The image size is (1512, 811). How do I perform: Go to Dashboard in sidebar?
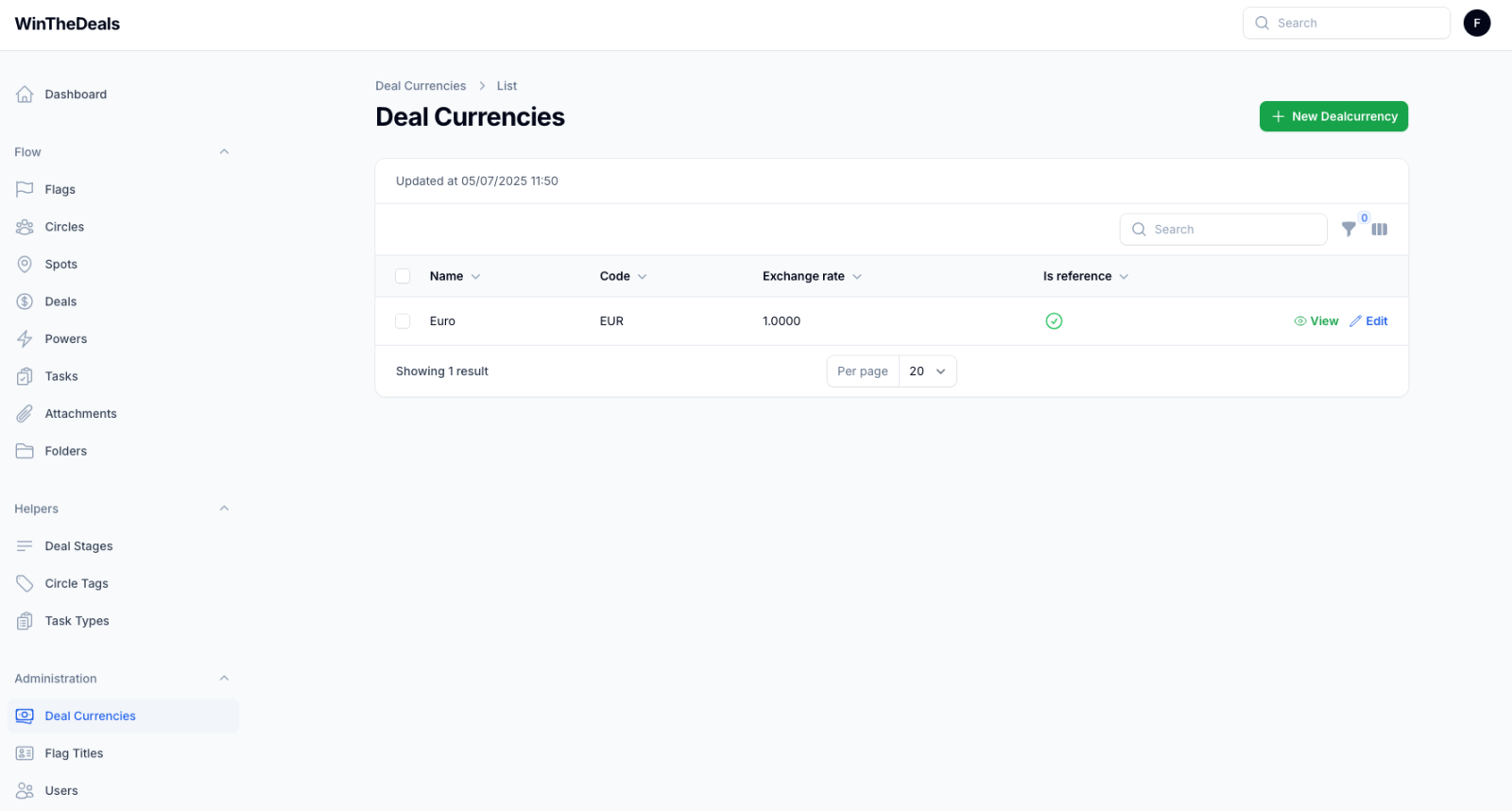[76, 95]
